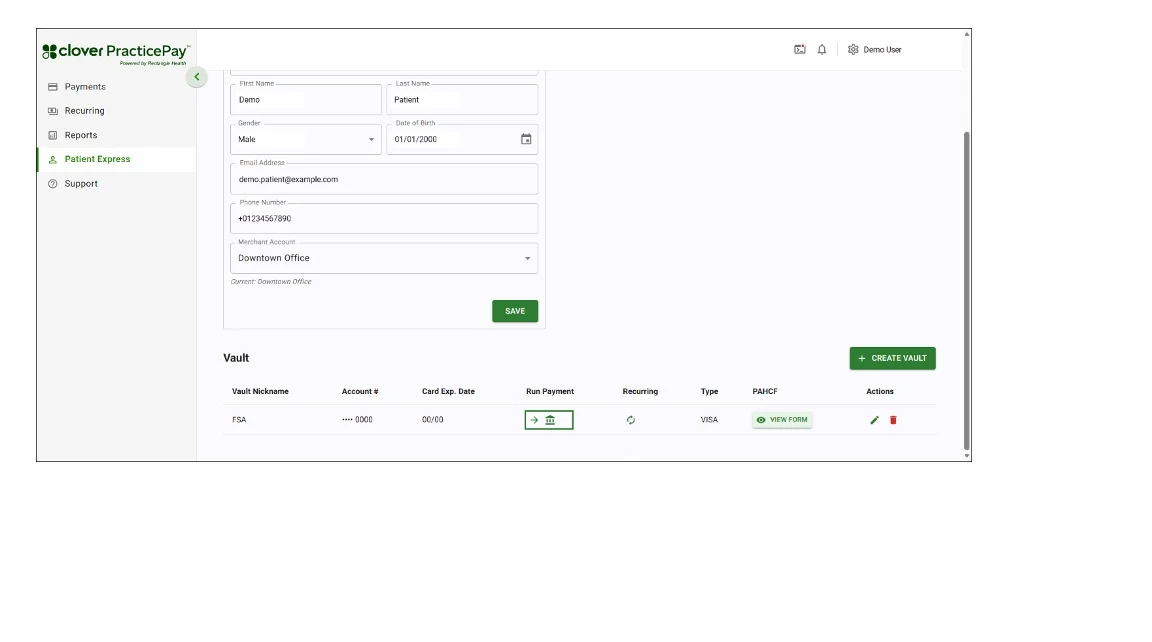The height and width of the screenshot is (642, 1152).
Task: Click the Payments icon in the sidebar
Action: tap(51, 87)
